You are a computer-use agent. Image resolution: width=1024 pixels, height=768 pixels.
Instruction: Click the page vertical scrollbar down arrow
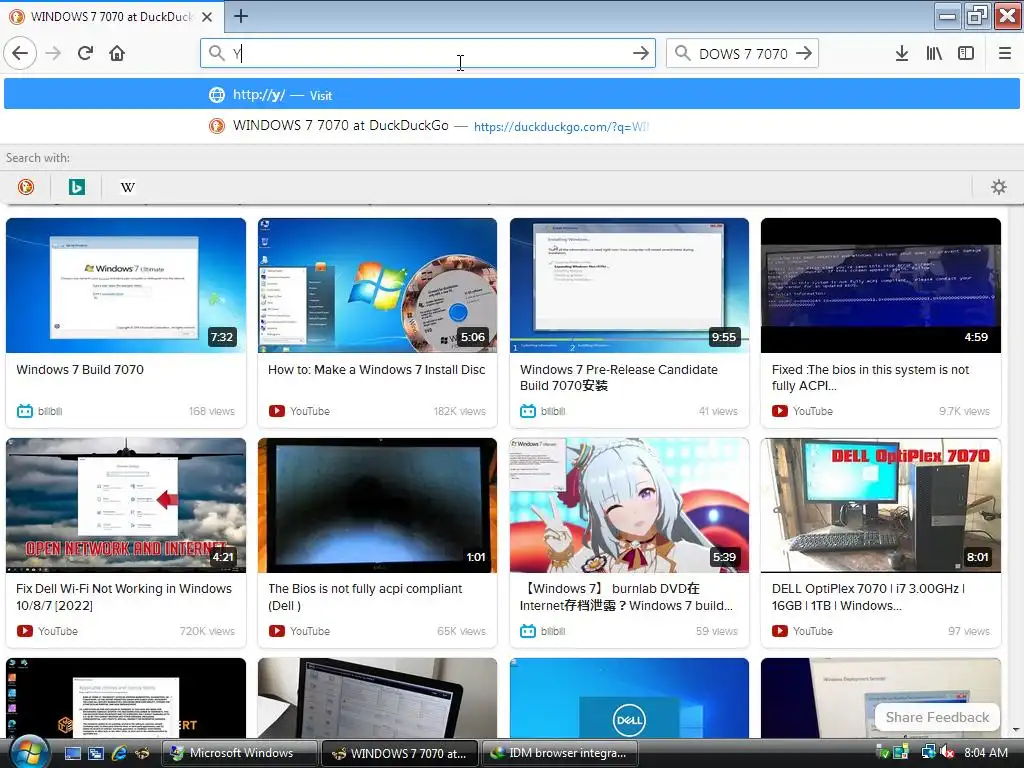click(x=1016, y=730)
